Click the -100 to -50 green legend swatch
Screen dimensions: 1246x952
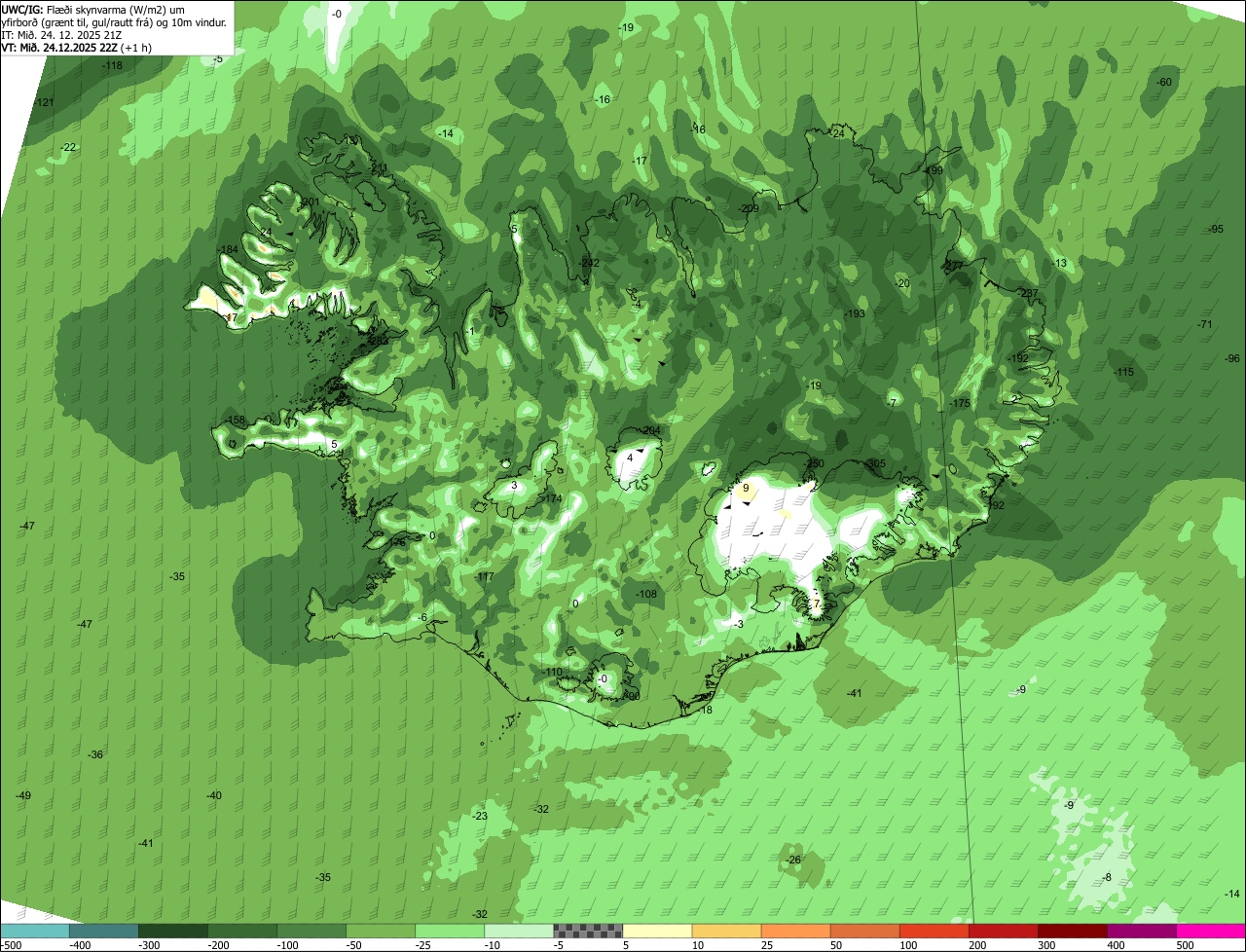[x=311, y=931]
